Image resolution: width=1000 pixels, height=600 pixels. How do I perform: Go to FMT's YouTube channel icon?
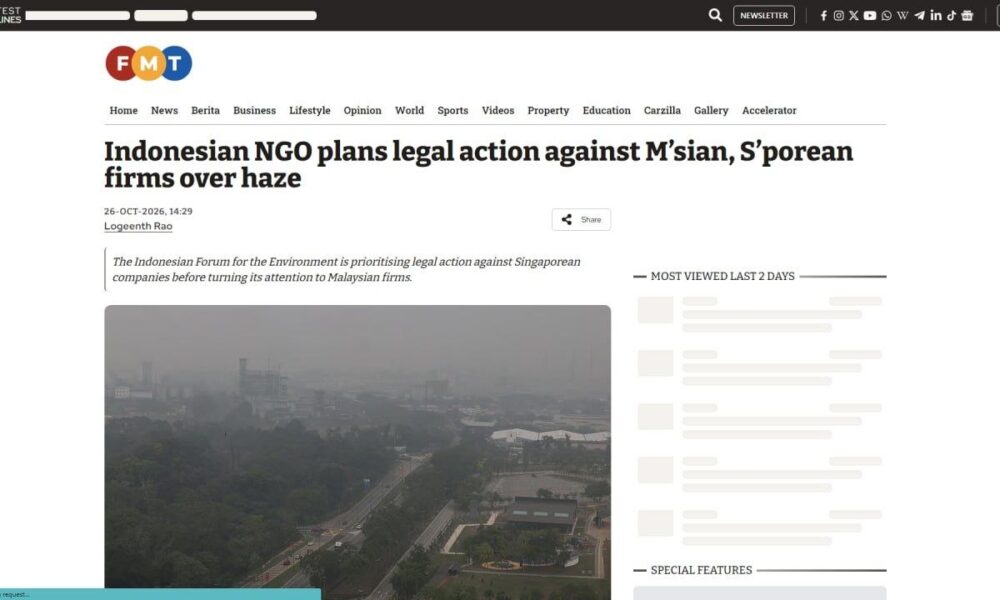(870, 15)
